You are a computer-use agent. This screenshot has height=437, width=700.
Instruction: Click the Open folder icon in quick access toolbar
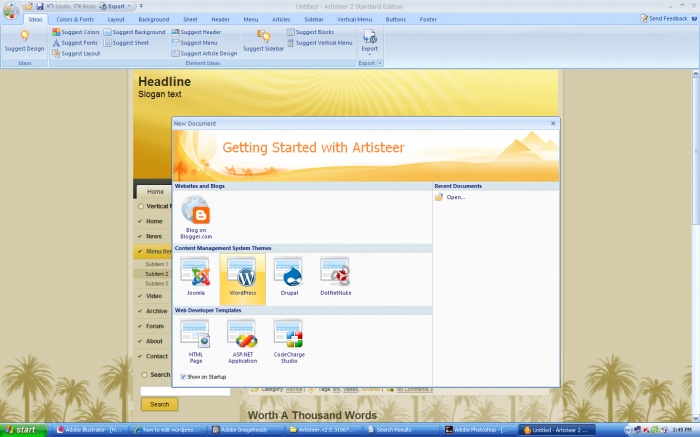pos(29,6)
